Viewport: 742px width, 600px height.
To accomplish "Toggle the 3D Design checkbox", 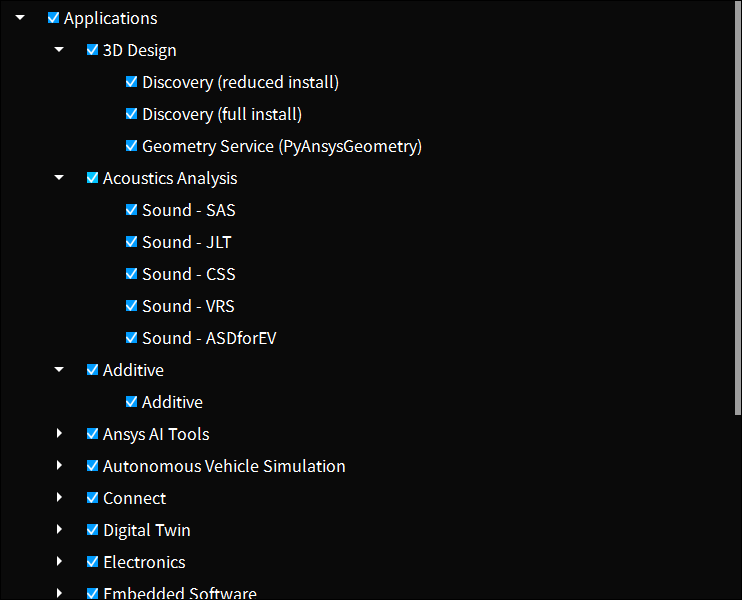I will coord(93,50).
